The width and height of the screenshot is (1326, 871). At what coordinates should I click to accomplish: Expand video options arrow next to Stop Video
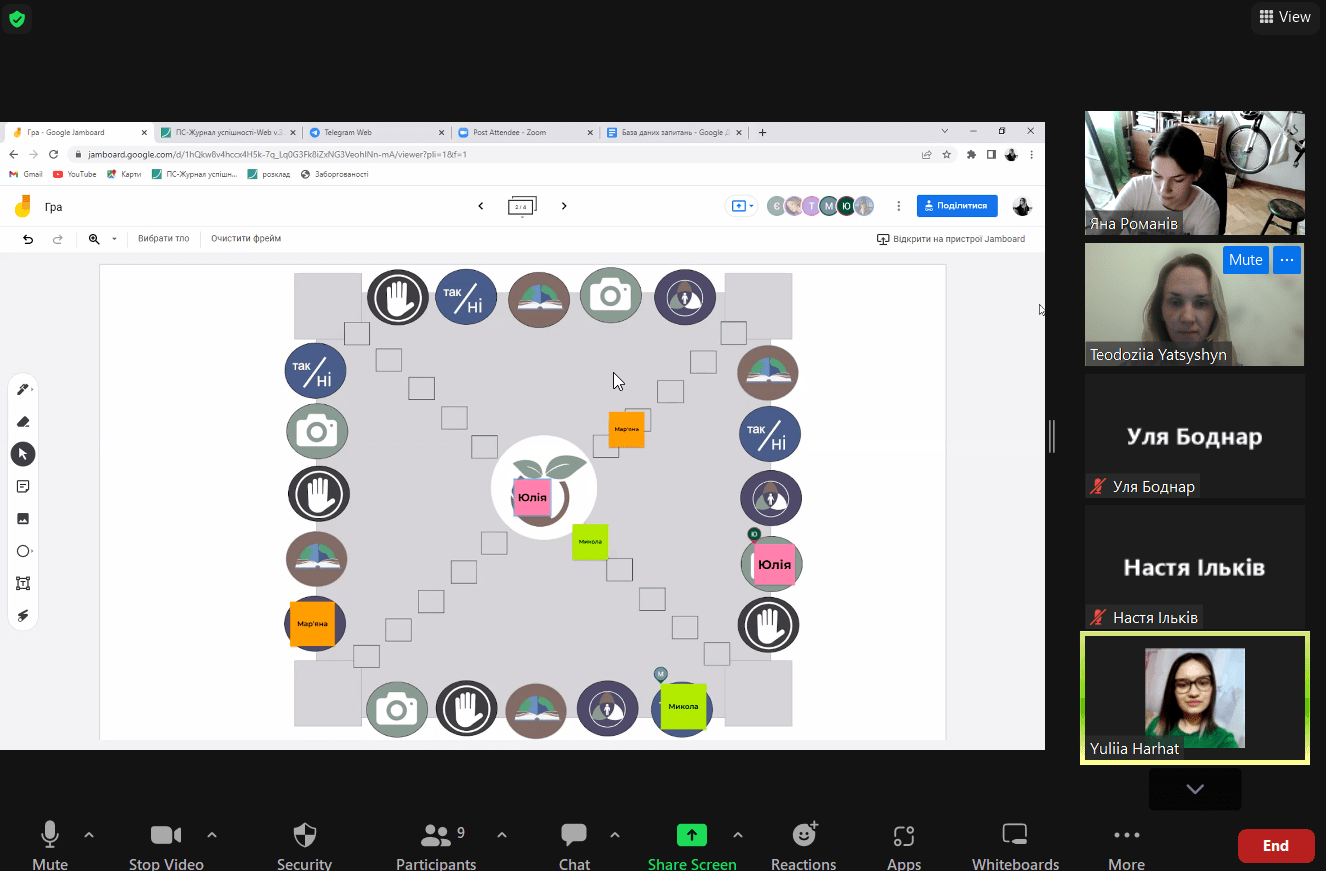pyautogui.click(x=212, y=835)
